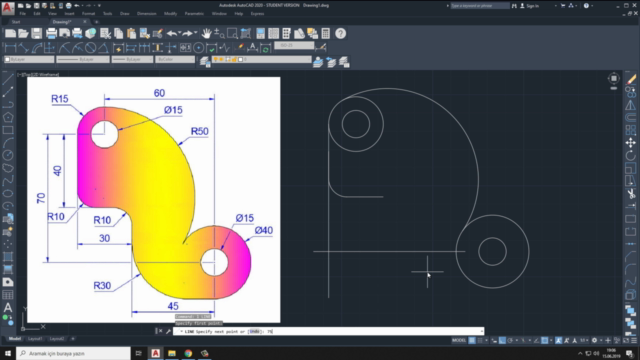Select the Offset modify tool
The image size is (640, 360).
631,118
